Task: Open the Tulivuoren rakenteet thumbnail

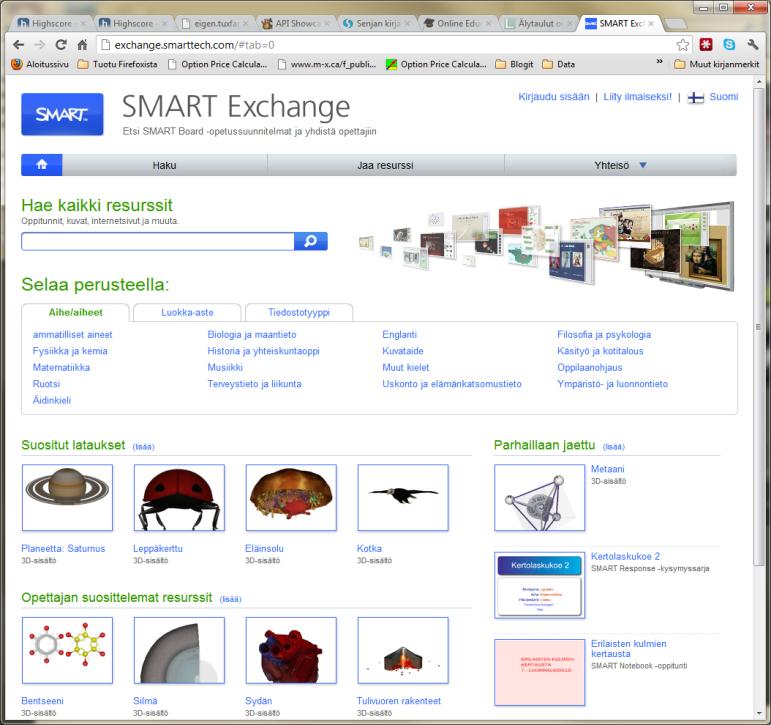Action: pyautogui.click(x=403, y=650)
